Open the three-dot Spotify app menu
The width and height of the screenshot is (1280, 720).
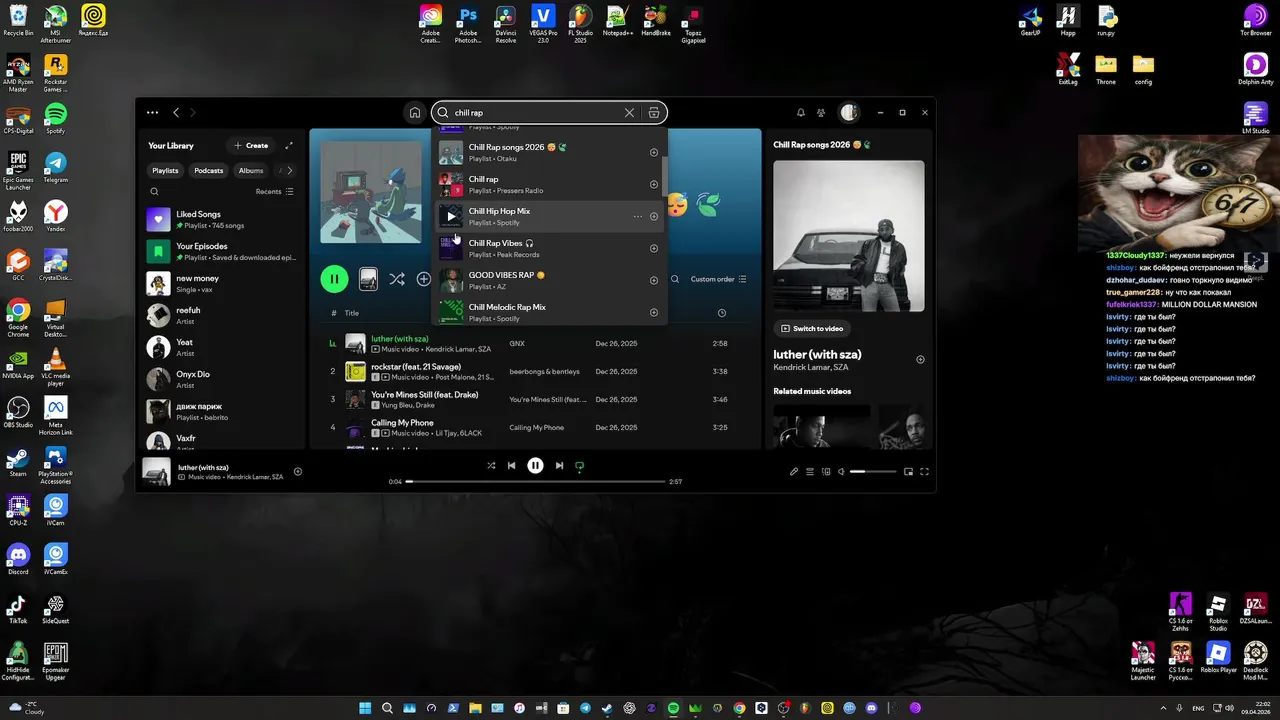click(x=152, y=113)
